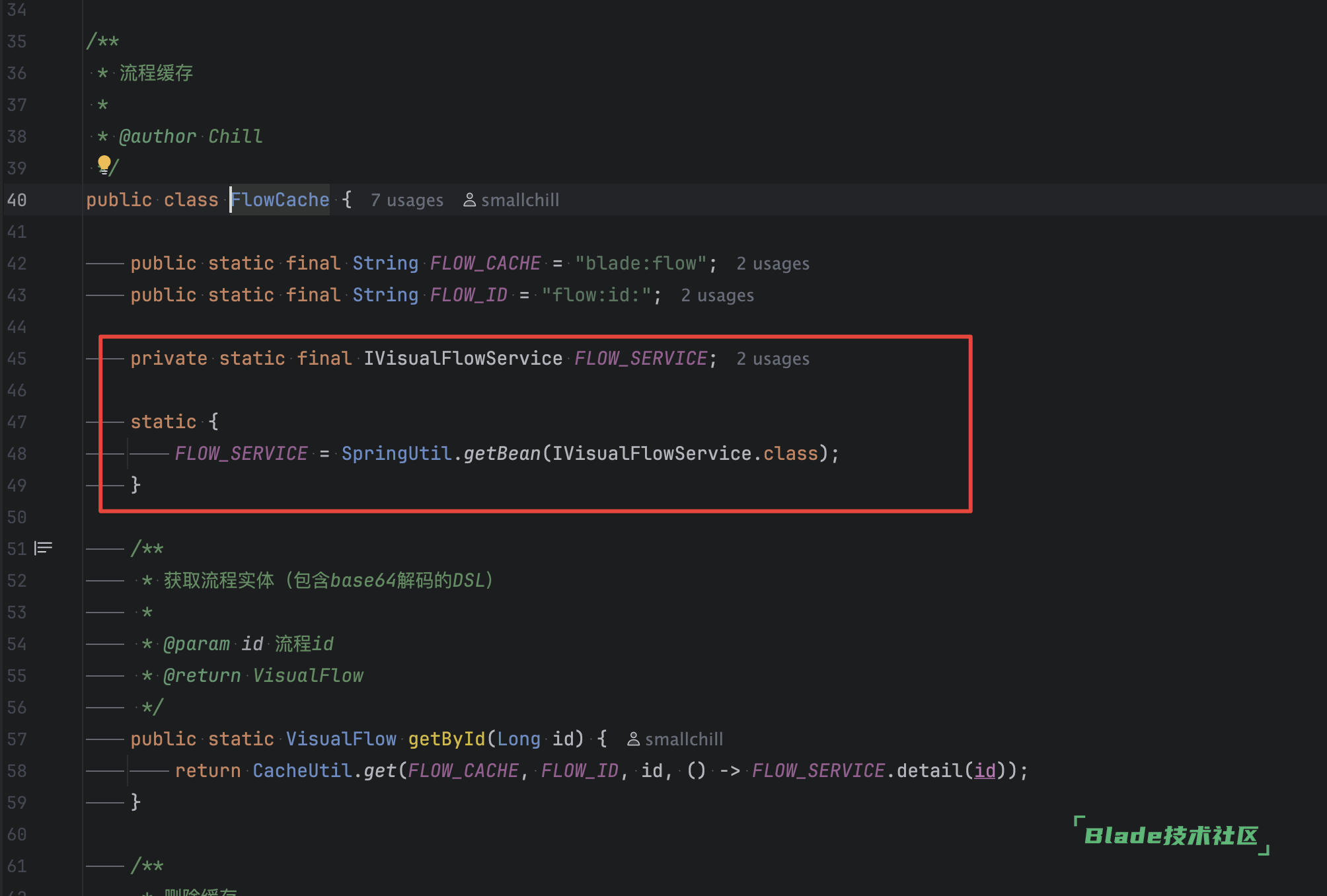Click line number 47 in the gutter
The width and height of the screenshot is (1327, 896).
click(17, 422)
